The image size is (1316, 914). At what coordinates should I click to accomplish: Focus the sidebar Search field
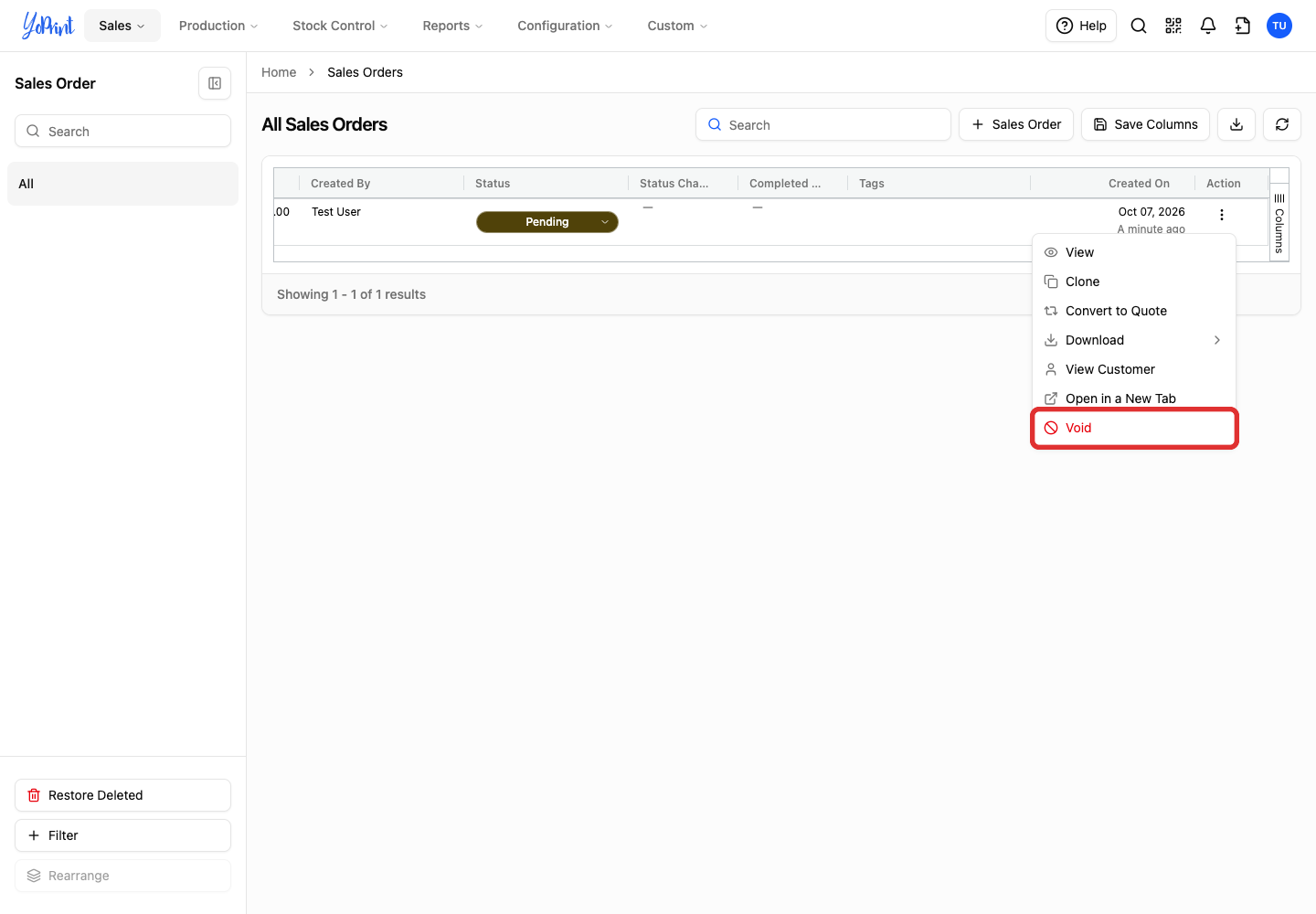[122, 131]
